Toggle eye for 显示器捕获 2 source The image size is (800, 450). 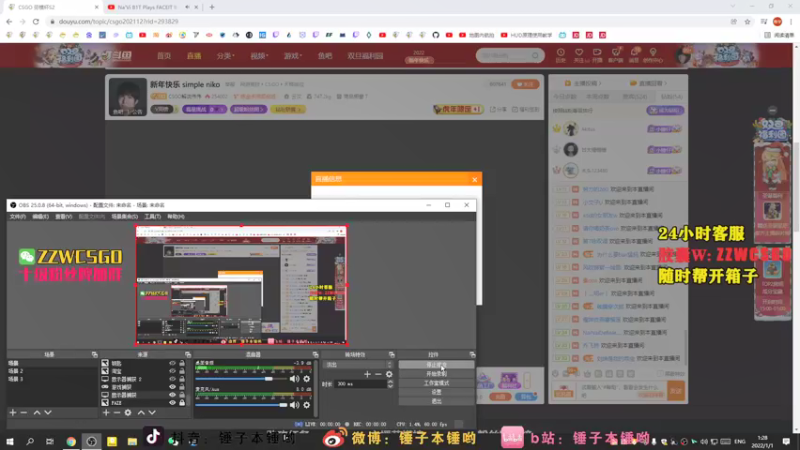[172, 379]
